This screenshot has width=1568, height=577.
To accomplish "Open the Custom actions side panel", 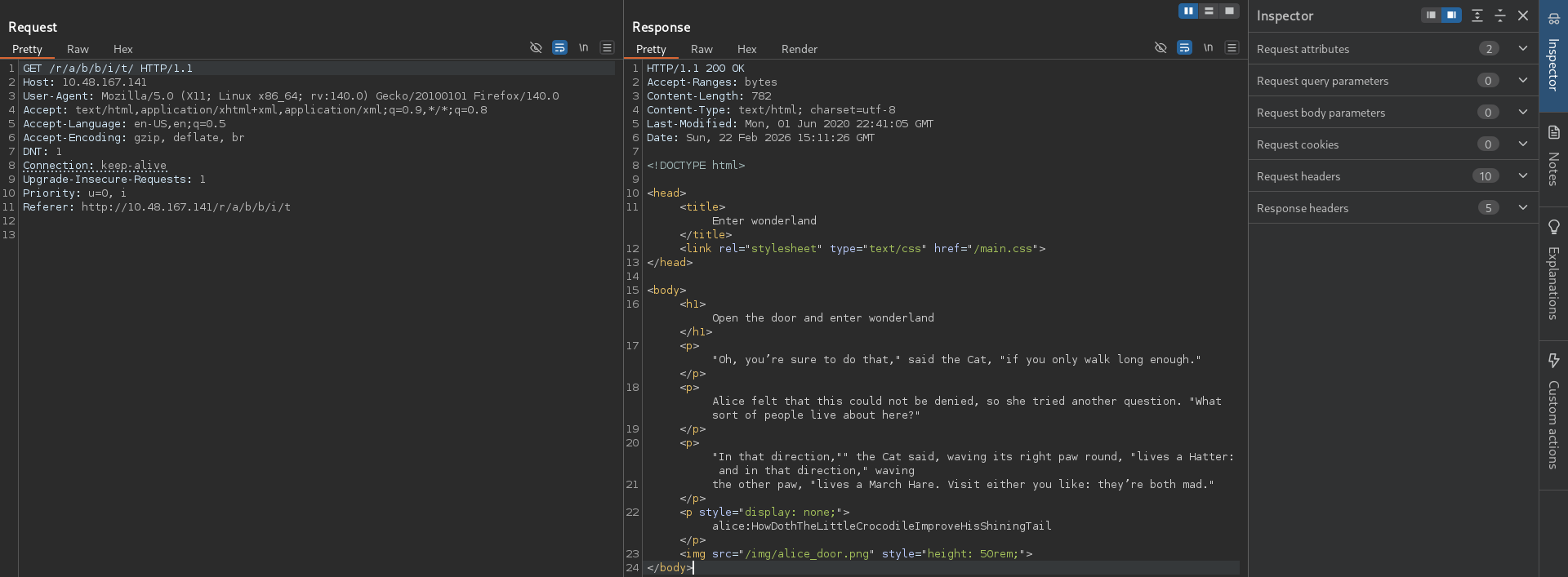I will (1553, 412).
